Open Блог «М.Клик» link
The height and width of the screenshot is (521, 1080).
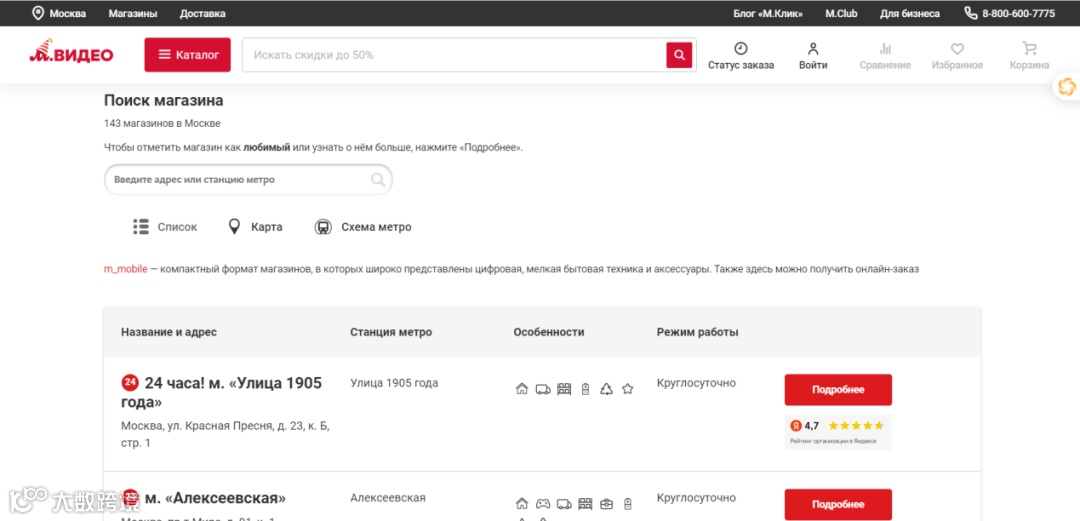coord(768,14)
